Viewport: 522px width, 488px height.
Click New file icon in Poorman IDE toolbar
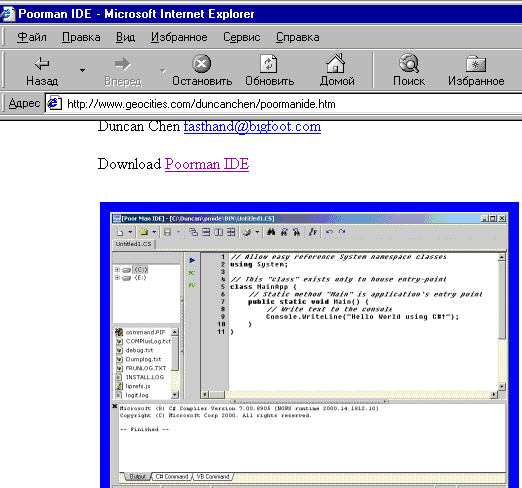tap(120, 232)
